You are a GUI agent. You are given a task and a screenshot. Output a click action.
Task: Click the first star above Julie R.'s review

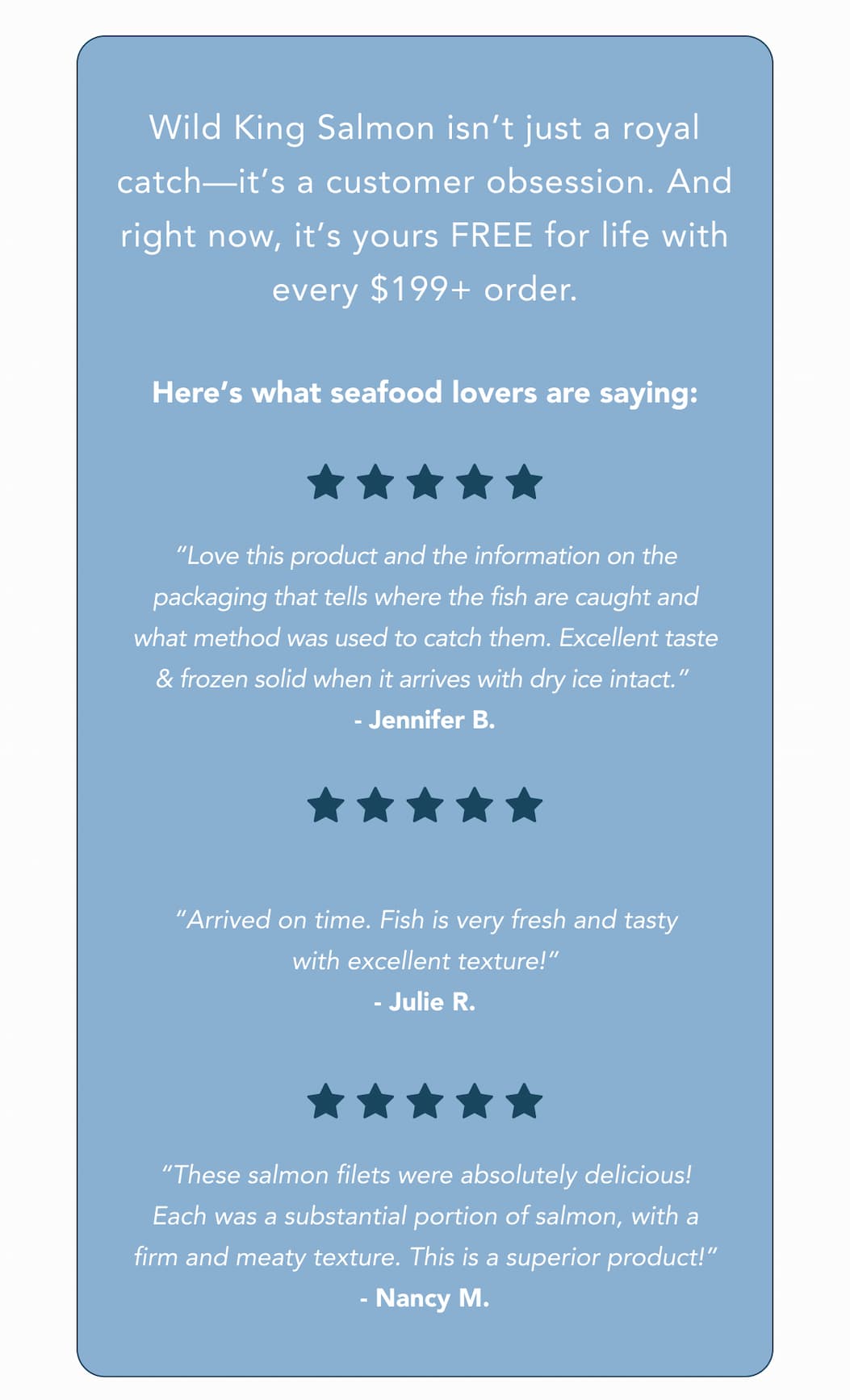(x=326, y=805)
